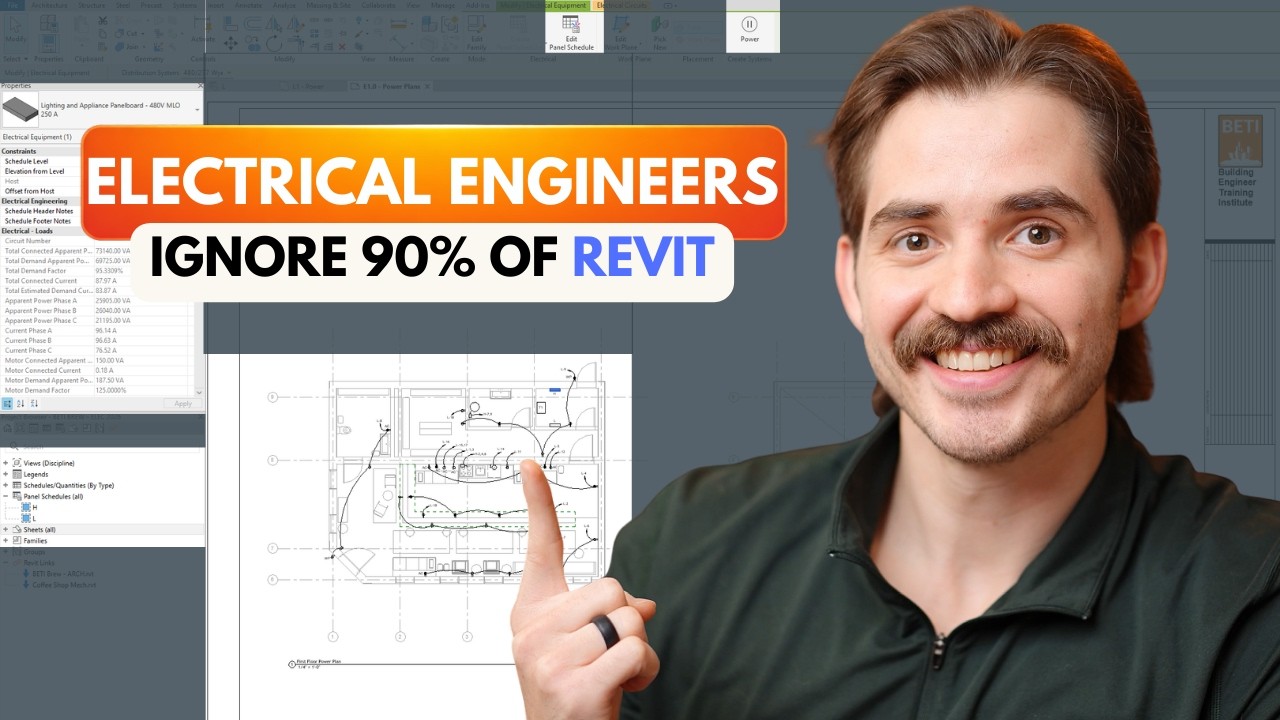The image size is (1280, 720).
Task: Select the Modify arrow tool
Action: pos(16,30)
